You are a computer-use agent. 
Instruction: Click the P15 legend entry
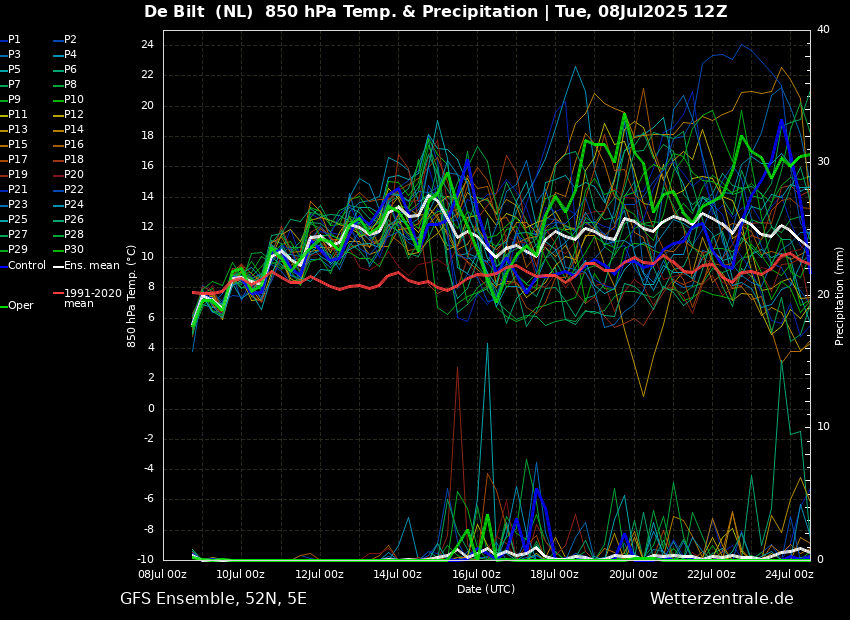[14, 144]
